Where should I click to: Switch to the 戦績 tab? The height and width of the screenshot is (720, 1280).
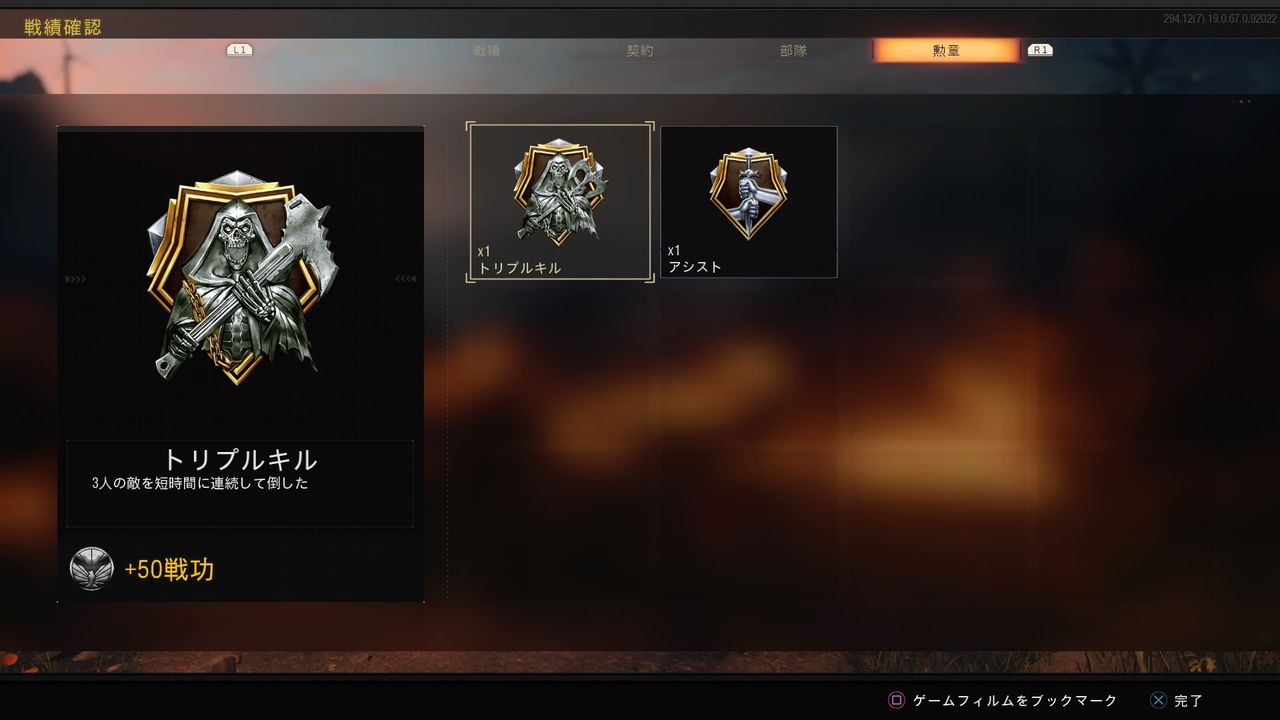tap(486, 50)
